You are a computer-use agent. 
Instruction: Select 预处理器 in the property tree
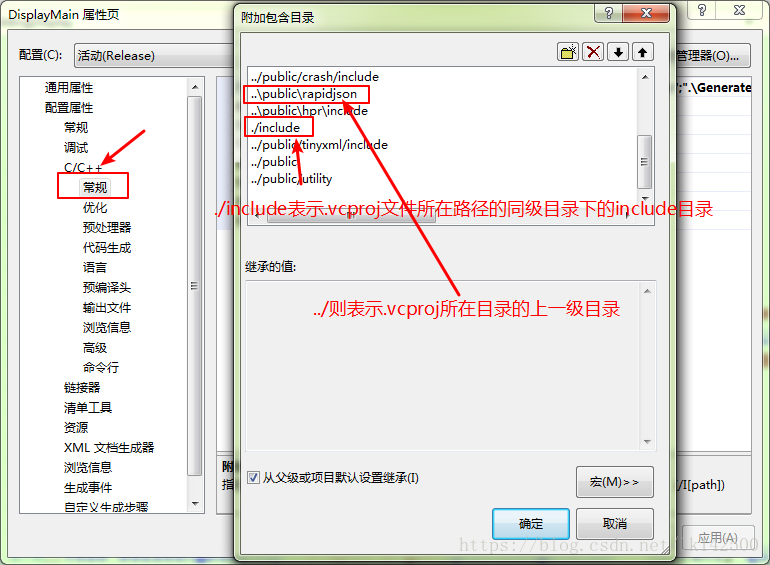point(107,227)
